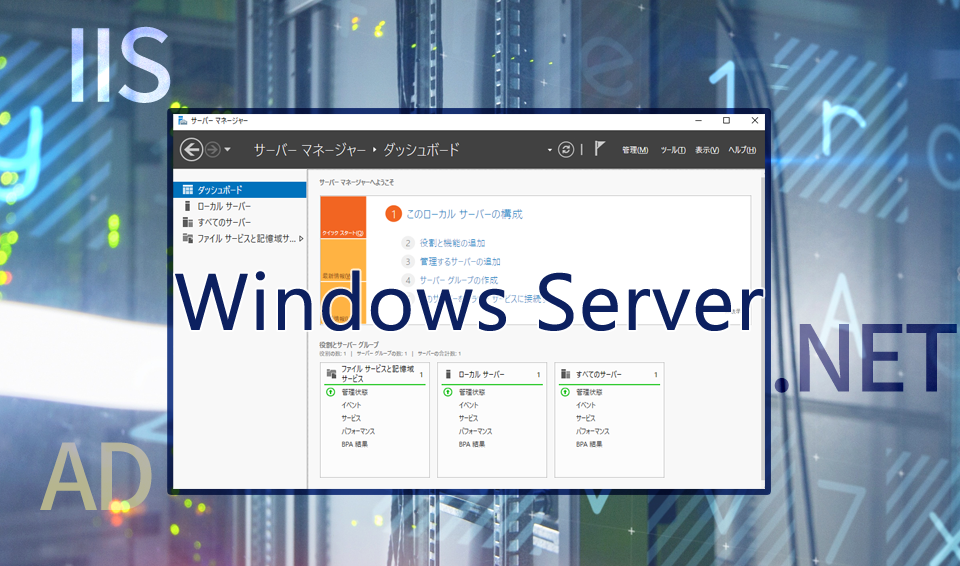The height and width of the screenshot is (566, 960).
Task: Click BPA 結果 in the ファイル サービス tile
Action: click(354, 444)
